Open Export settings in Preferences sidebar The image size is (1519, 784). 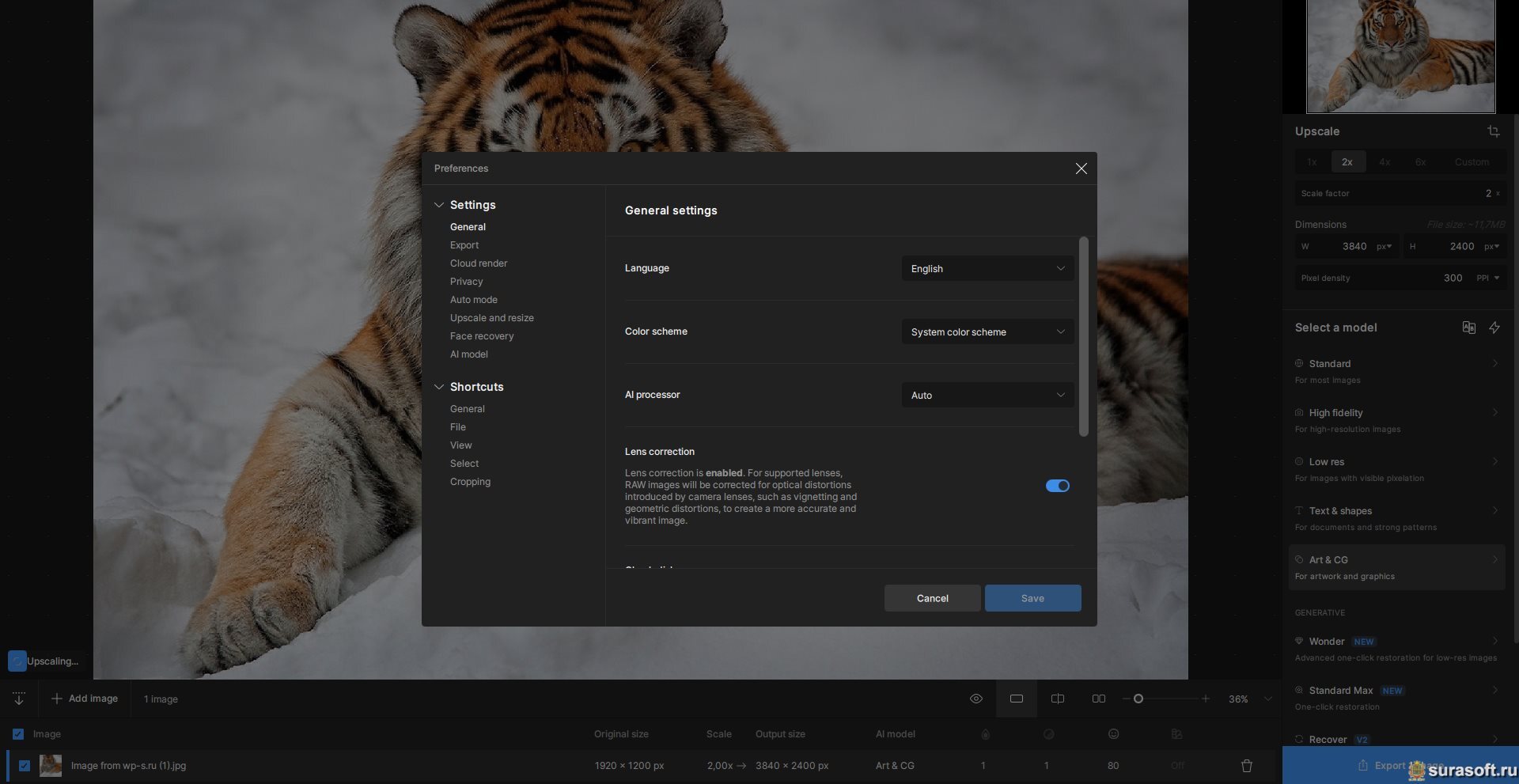464,245
